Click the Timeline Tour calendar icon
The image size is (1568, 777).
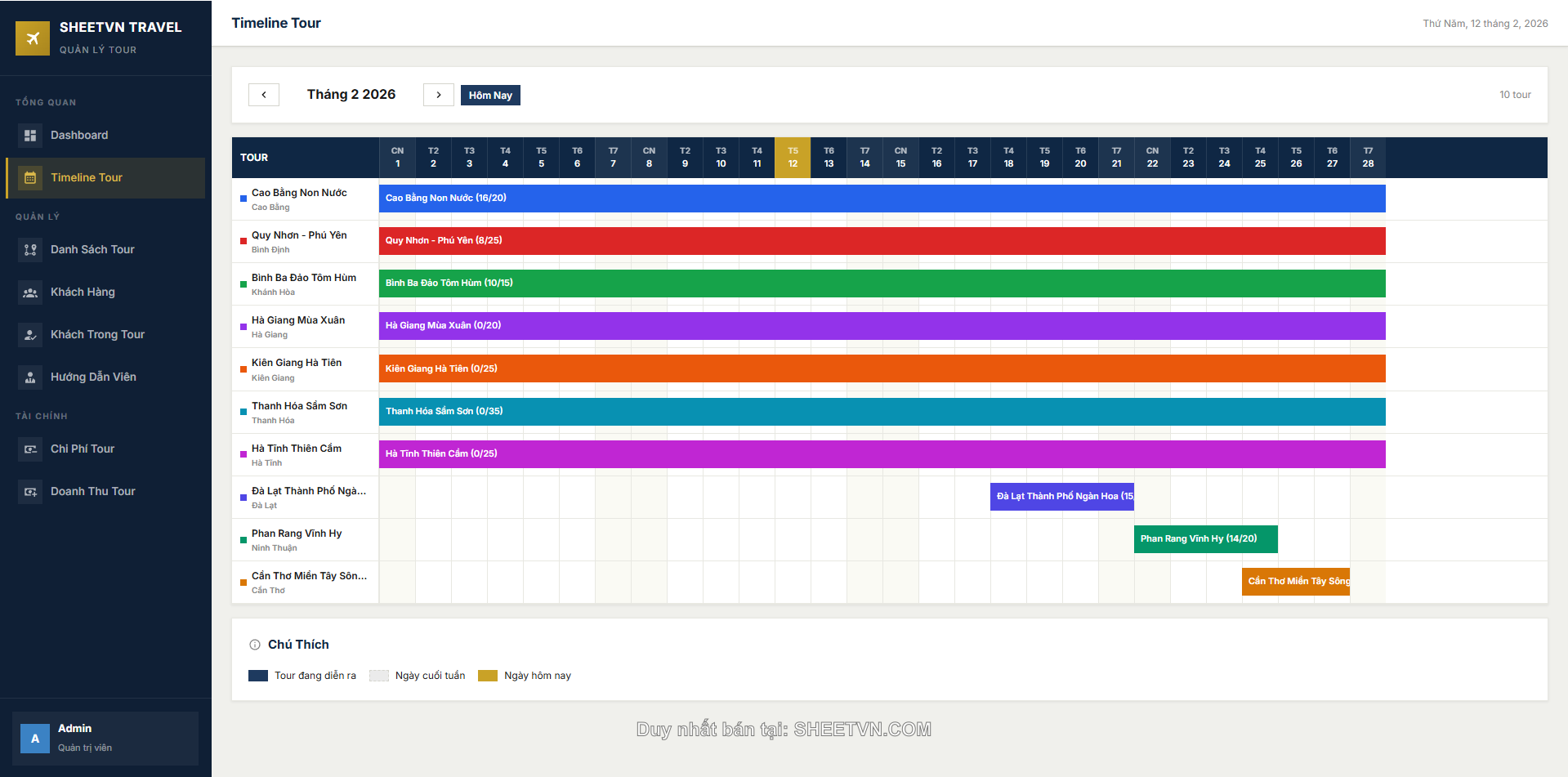pyautogui.click(x=30, y=178)
